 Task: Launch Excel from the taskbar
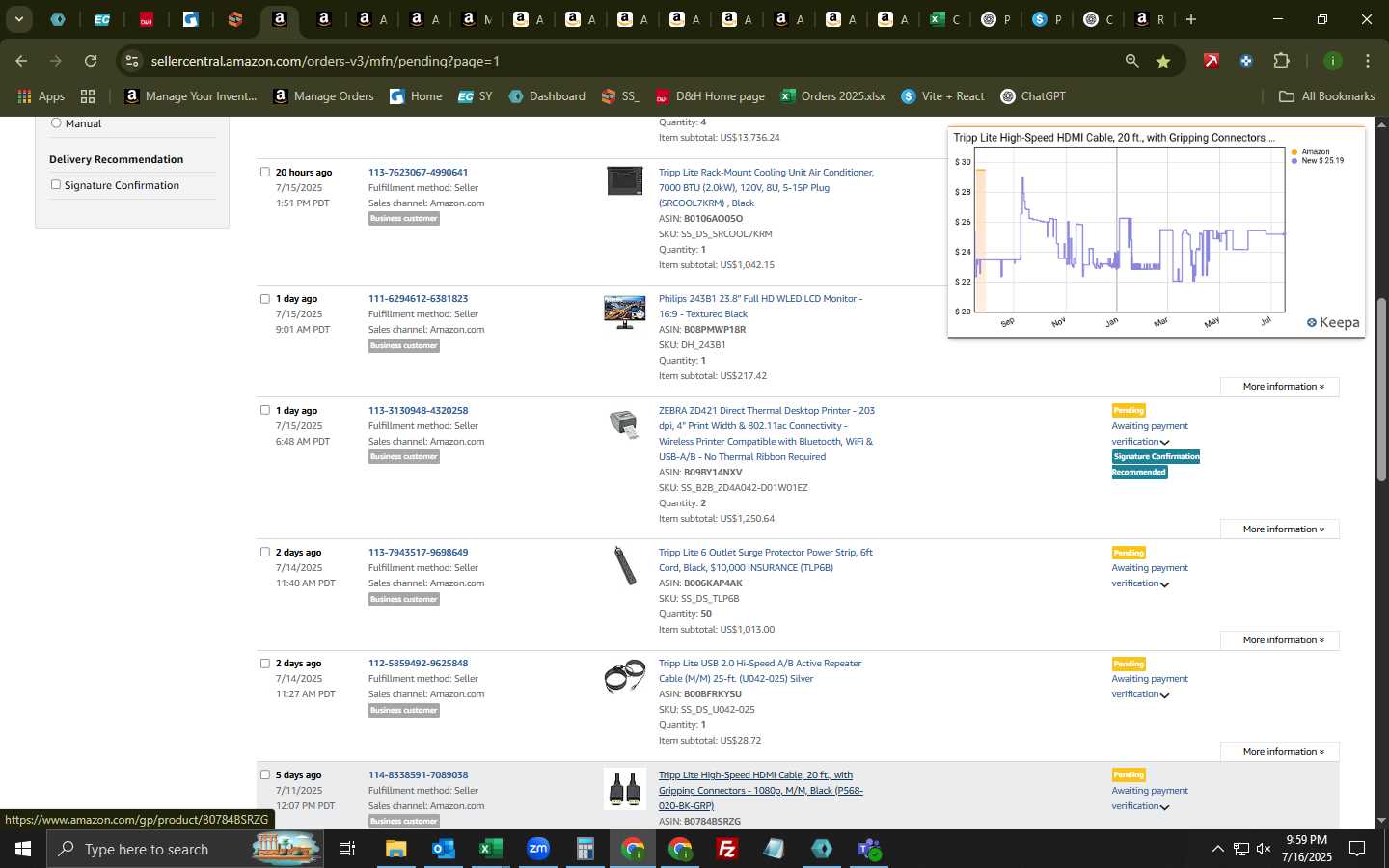(490, 849)
